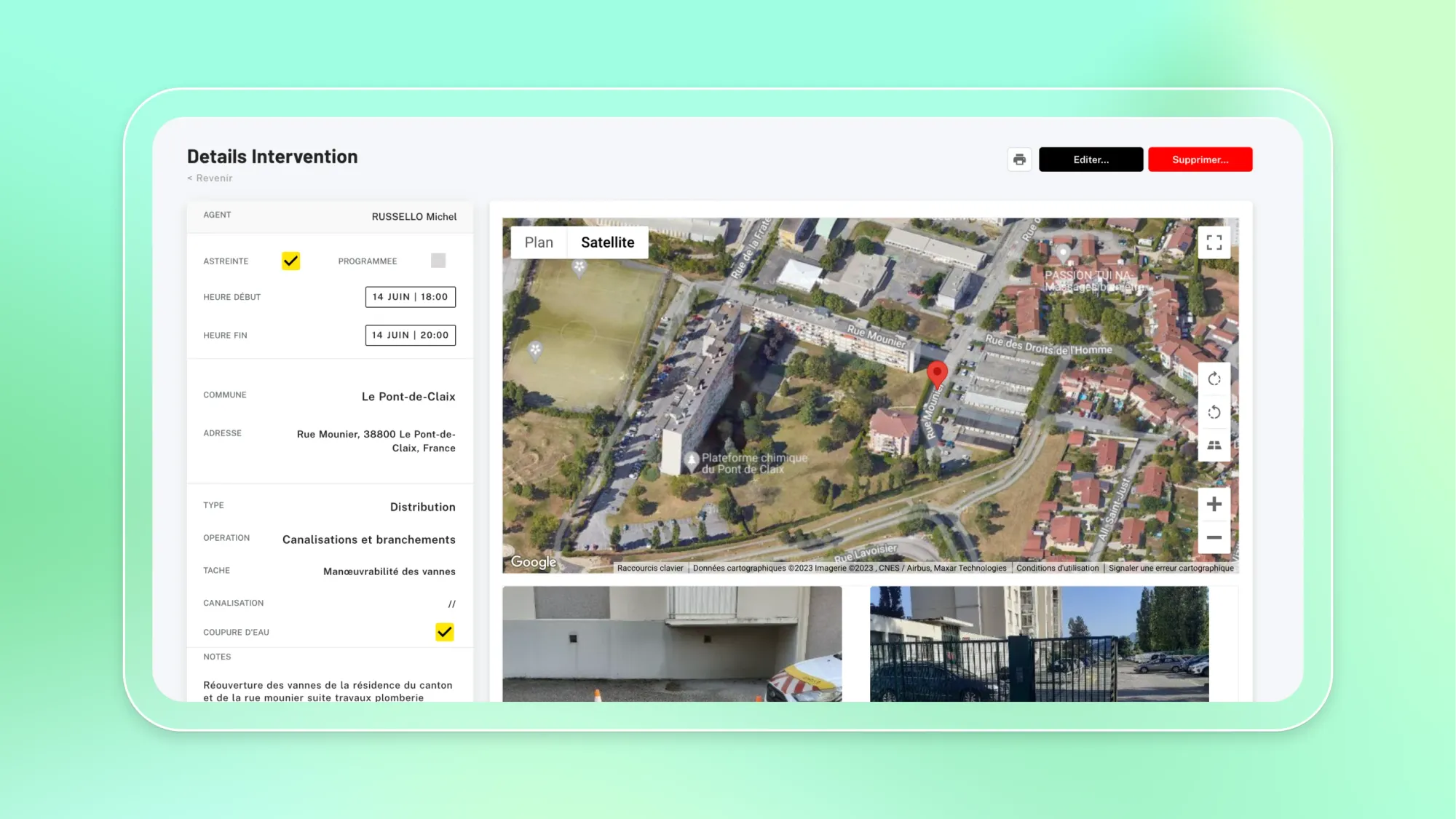Zoom in on the satellite map
The width and height of the screenshot is (1456, 819).
(x=1214, y=503)
